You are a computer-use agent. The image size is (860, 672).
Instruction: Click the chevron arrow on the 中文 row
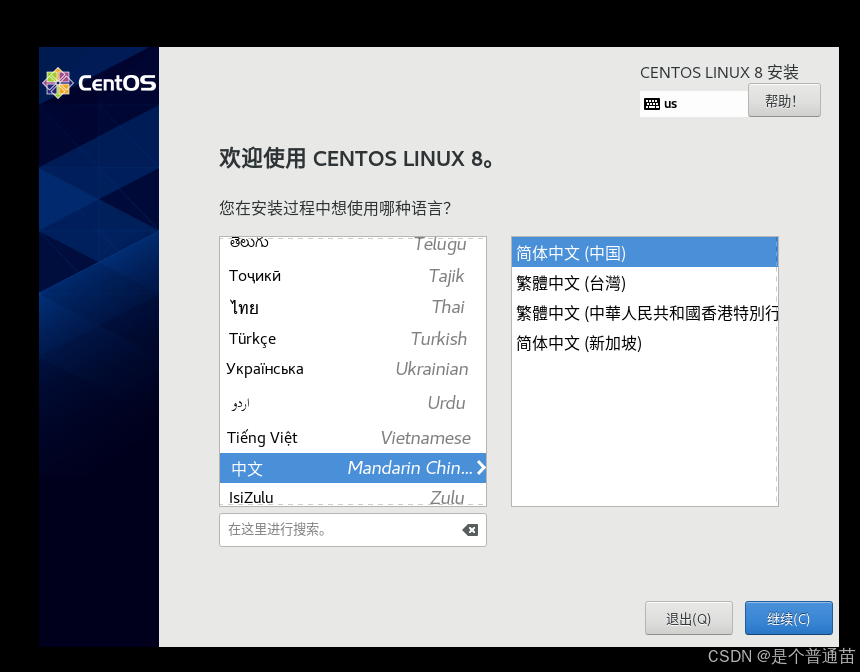(x=480, y=468)
